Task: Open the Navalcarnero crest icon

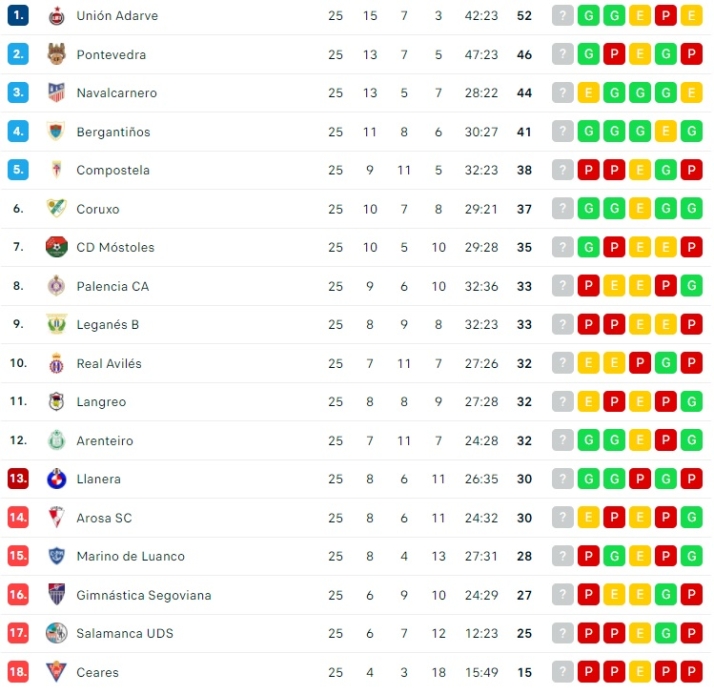Action: click(56, 93)
